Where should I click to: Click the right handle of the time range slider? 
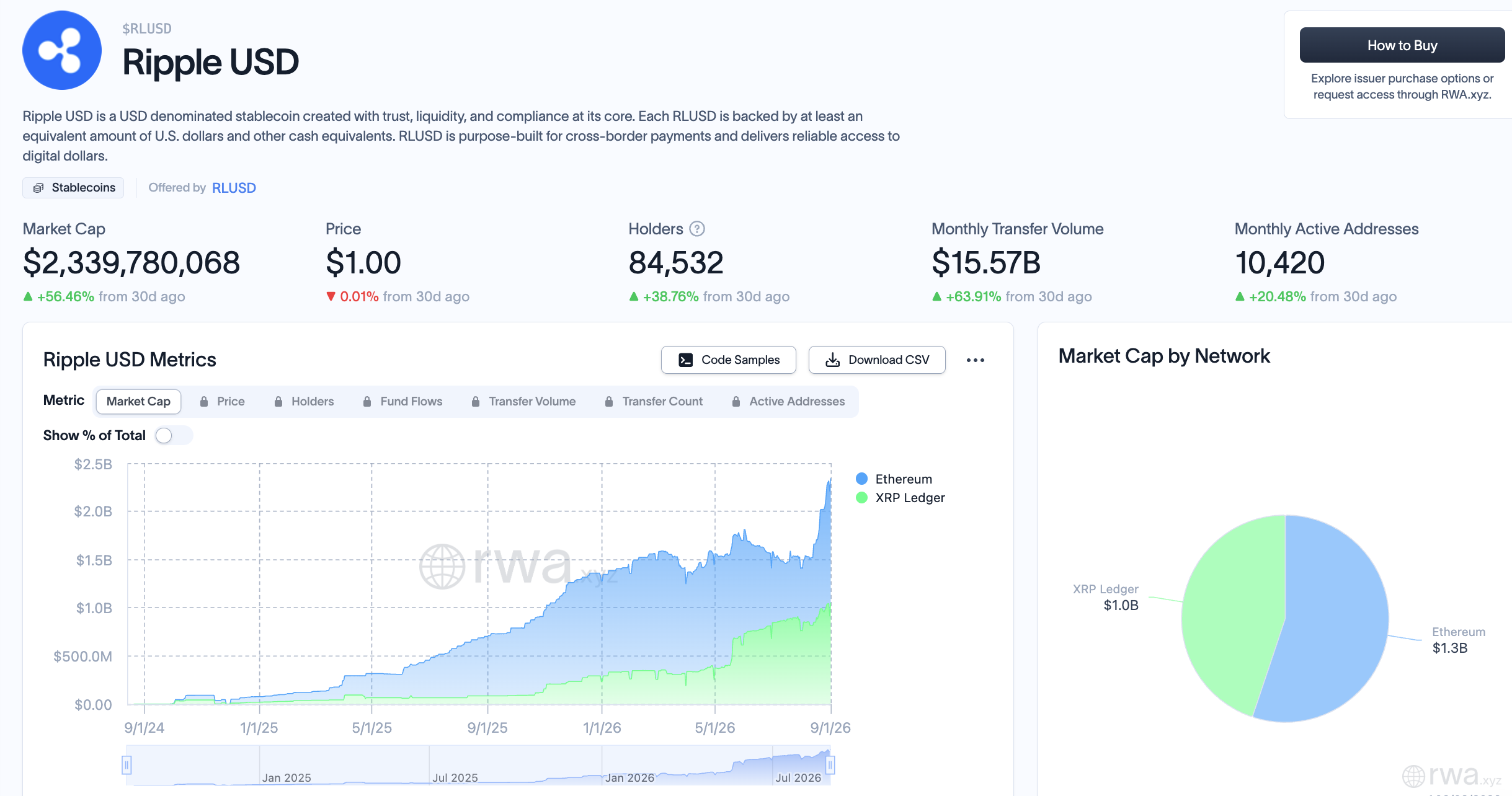(x=830, y=766)
